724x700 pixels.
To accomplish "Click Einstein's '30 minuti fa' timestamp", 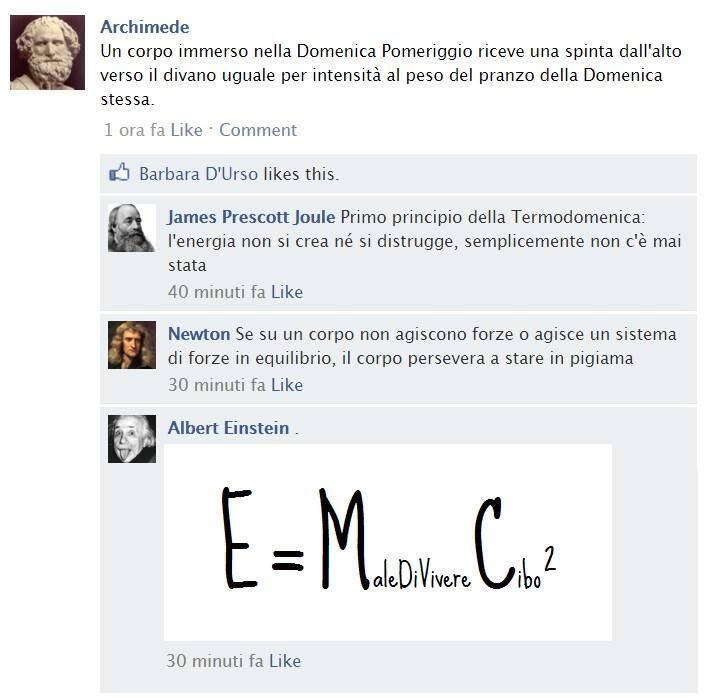I will tap(215, 661).
